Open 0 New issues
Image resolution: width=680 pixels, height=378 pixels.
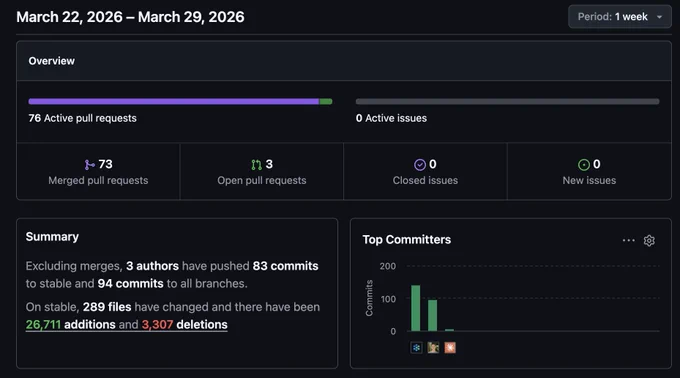click(589, 172)
